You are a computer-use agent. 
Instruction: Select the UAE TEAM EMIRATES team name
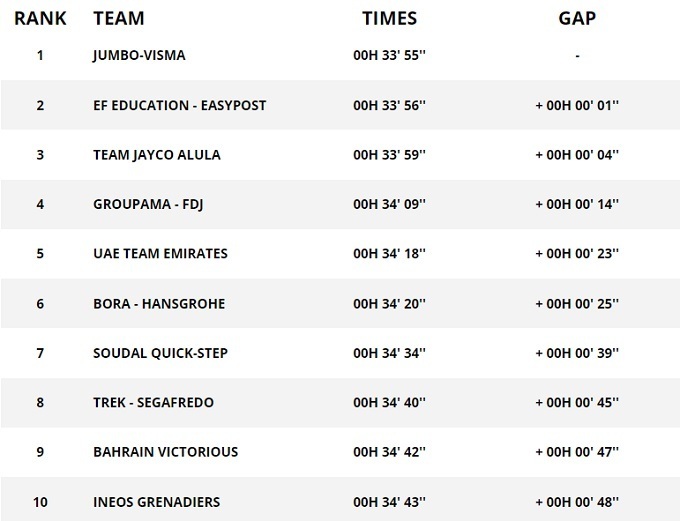tap(160, 253)
